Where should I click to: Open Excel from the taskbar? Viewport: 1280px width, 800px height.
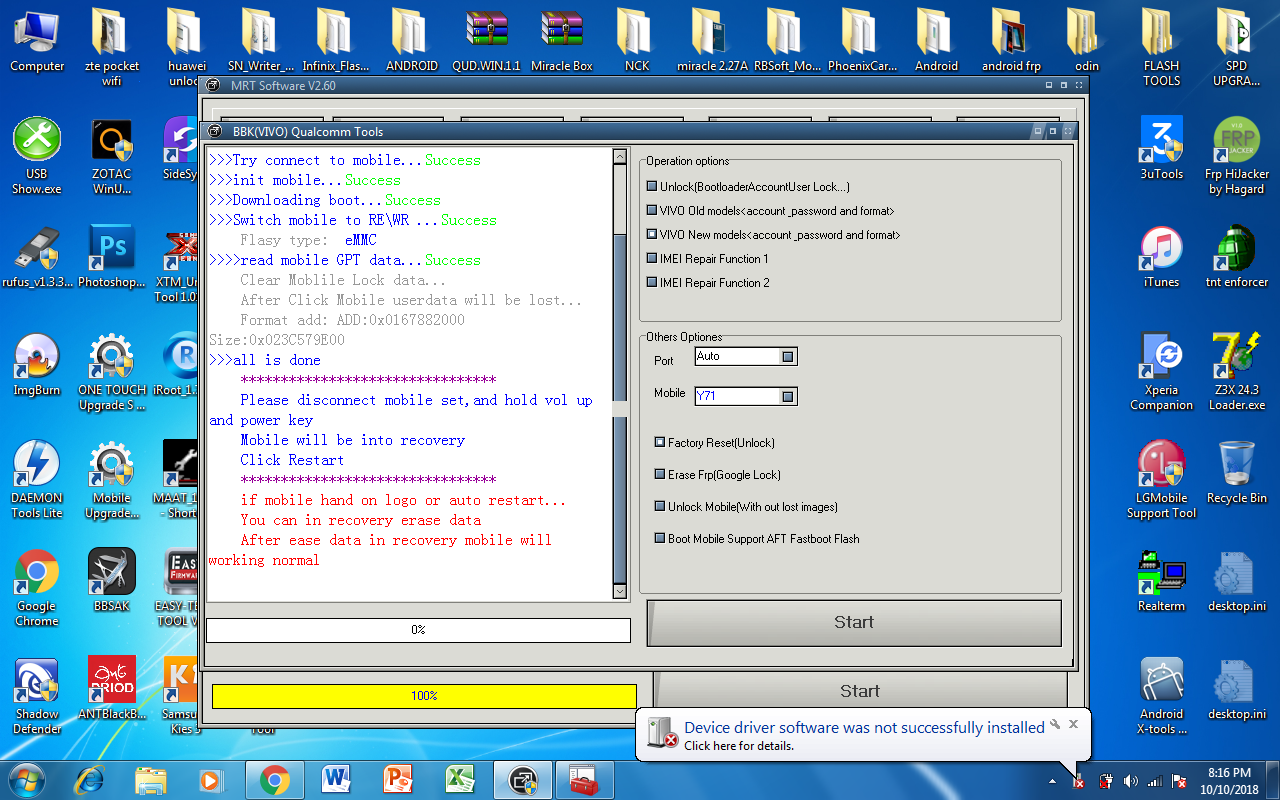[459, 779]
